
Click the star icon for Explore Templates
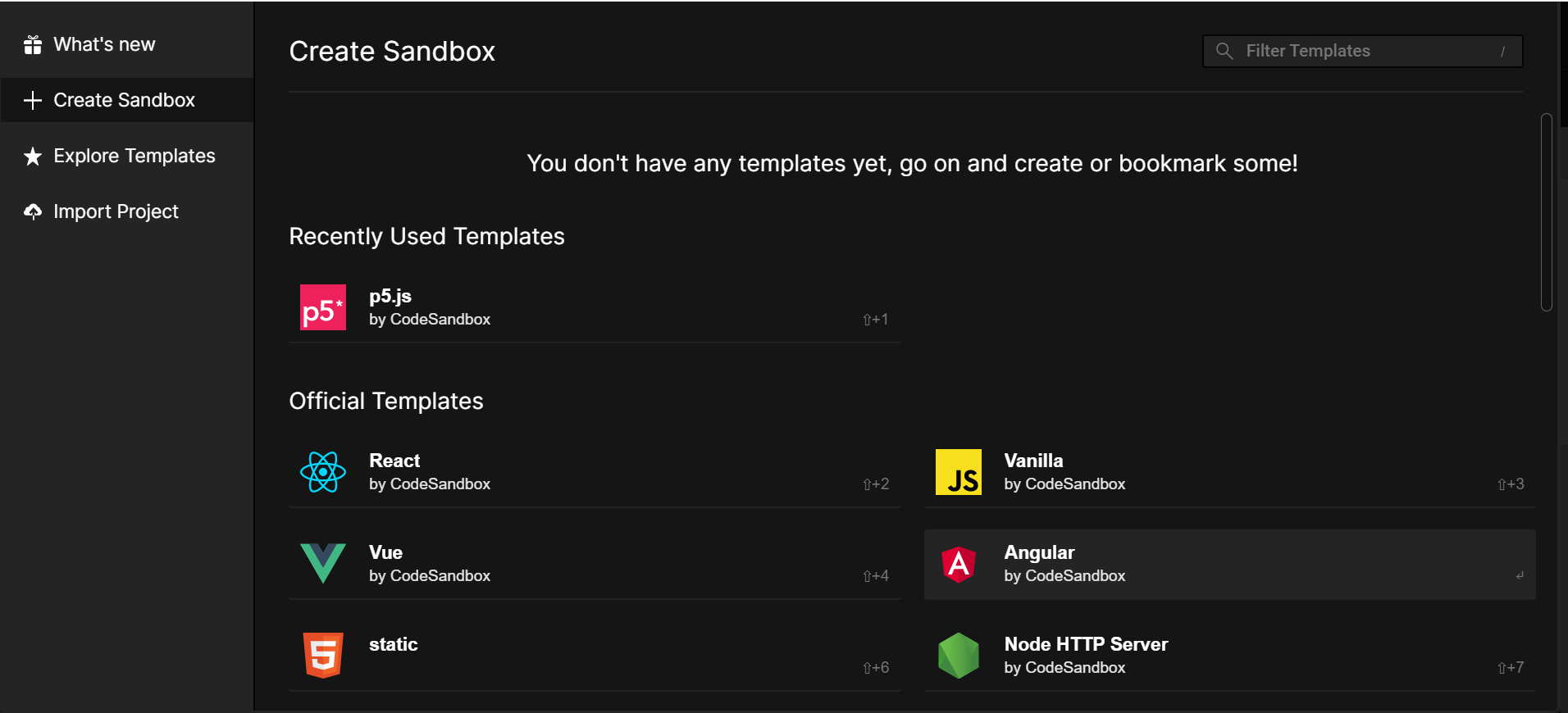[x=33, y=156]
